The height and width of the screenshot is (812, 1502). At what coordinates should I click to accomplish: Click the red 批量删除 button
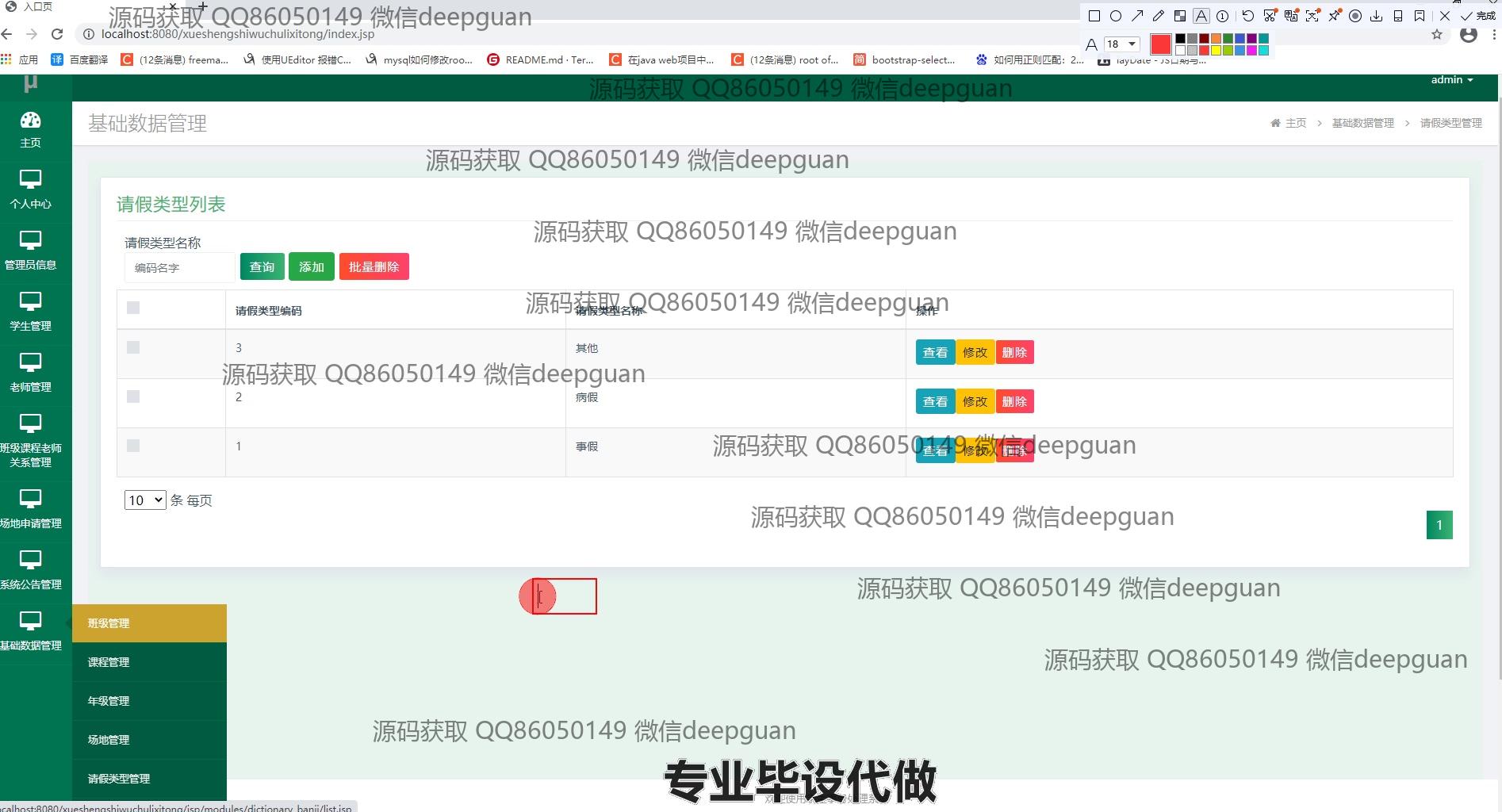click(374, 267)
